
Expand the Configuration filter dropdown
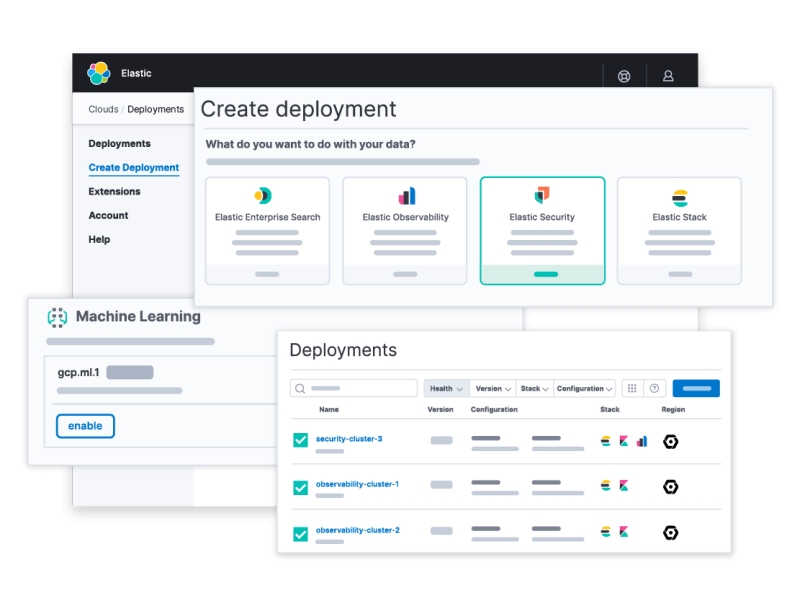[x=584, y=389]
